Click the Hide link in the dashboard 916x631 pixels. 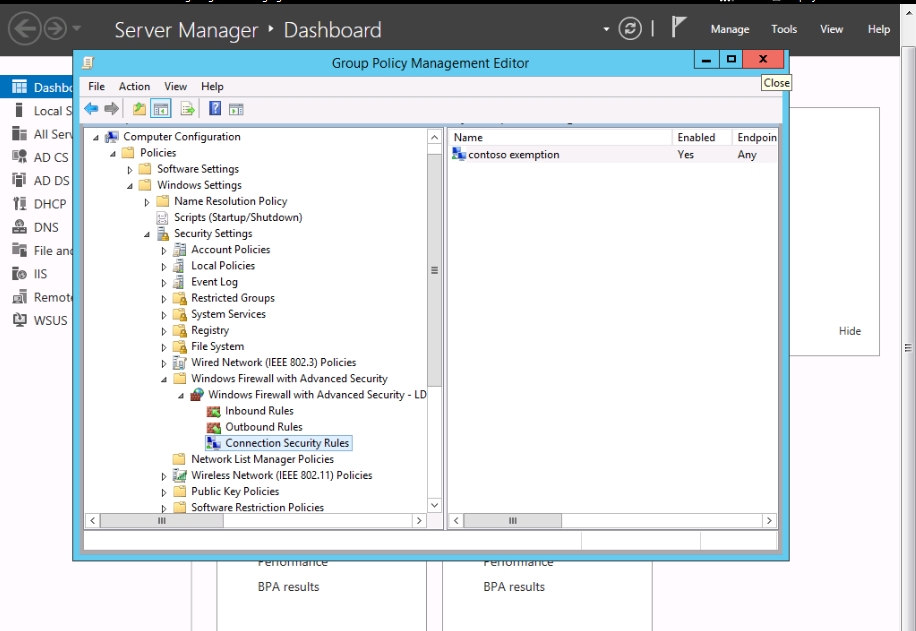849,331
